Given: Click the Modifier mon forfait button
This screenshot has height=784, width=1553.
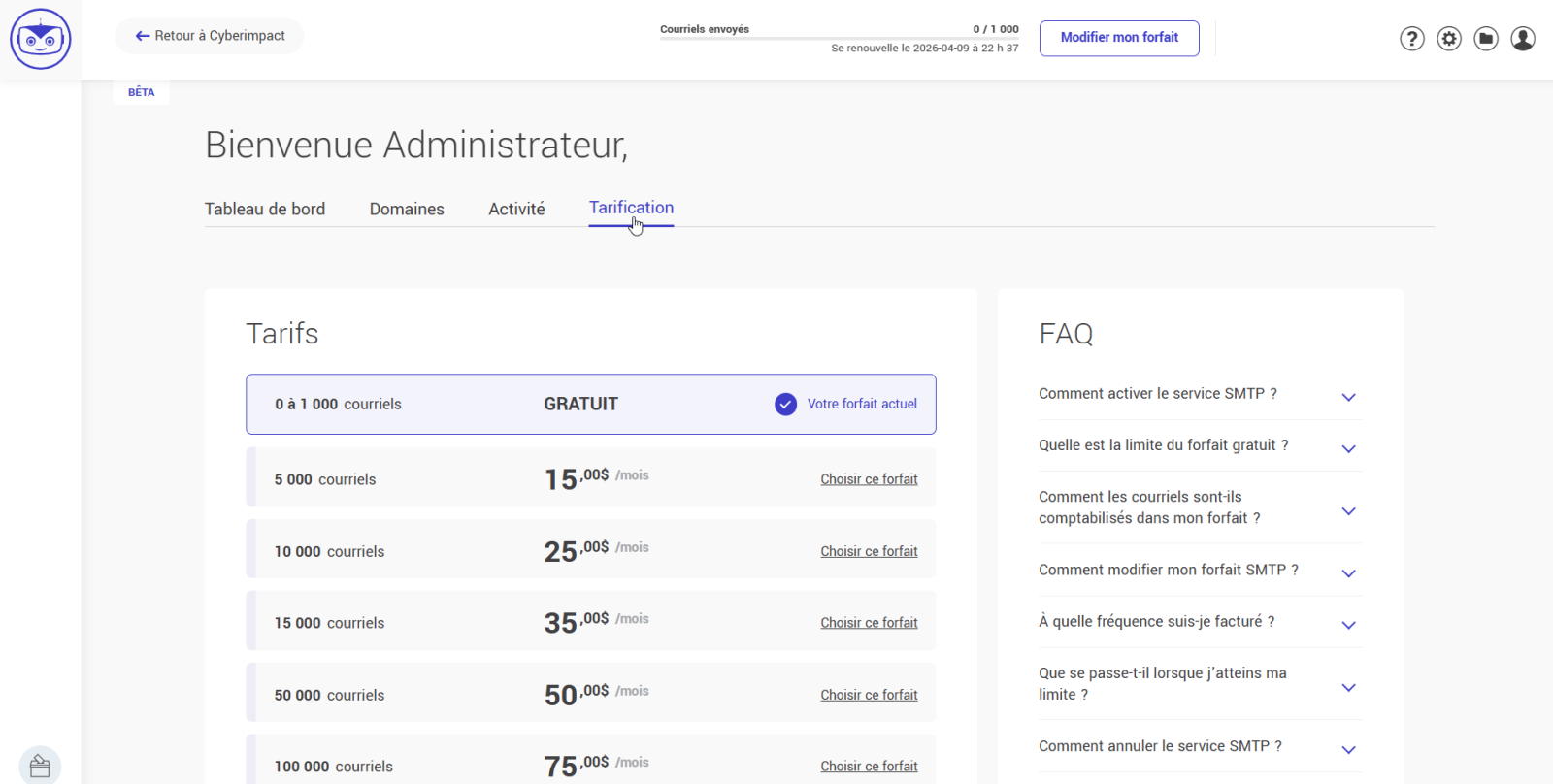Looking at the screenshot, I should click(1118, 38).
